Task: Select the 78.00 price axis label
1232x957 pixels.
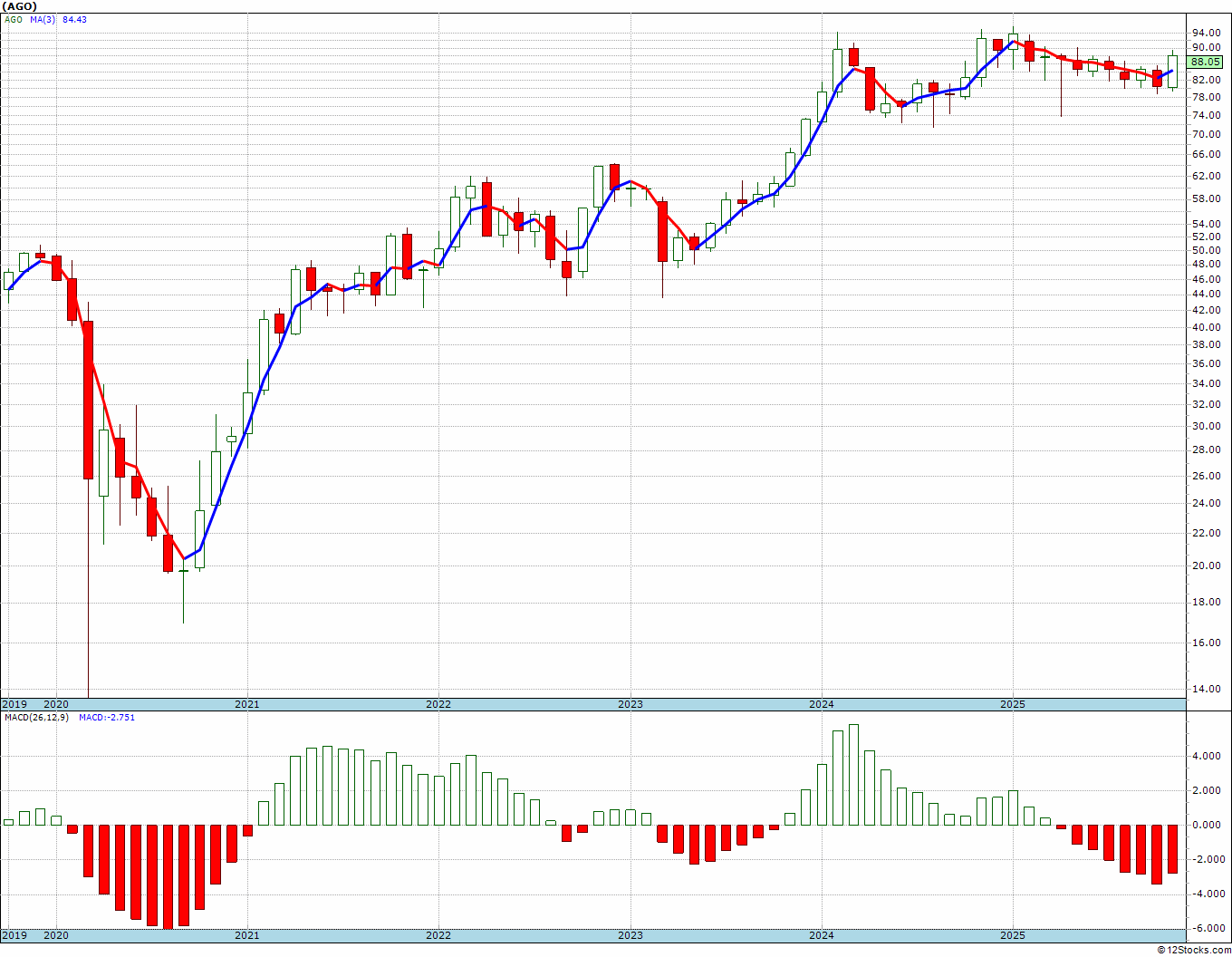Action: pyautogui.click(x=1206, y=97)
